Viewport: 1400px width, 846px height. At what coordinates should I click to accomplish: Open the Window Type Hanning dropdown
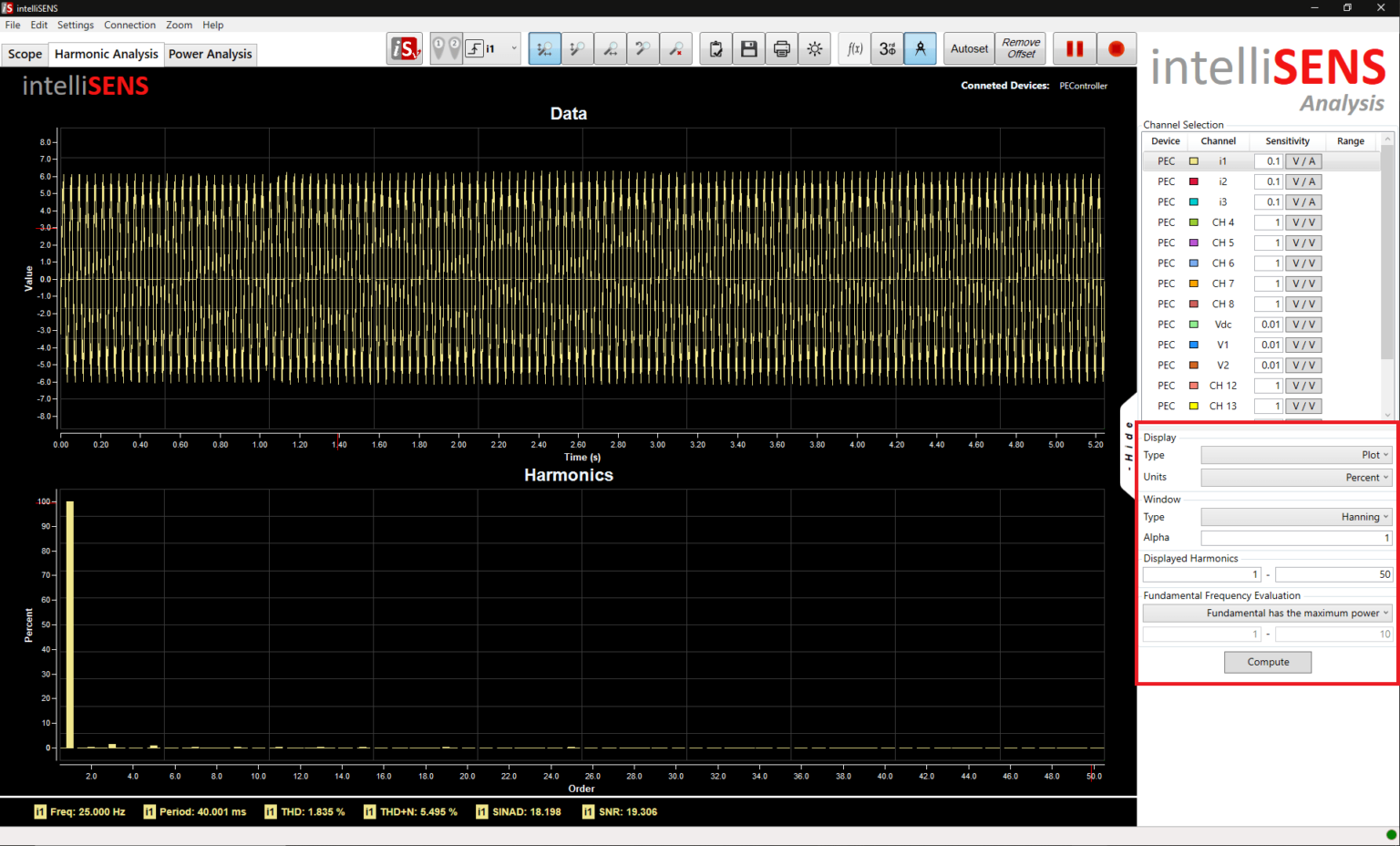tap(1295, 517)
